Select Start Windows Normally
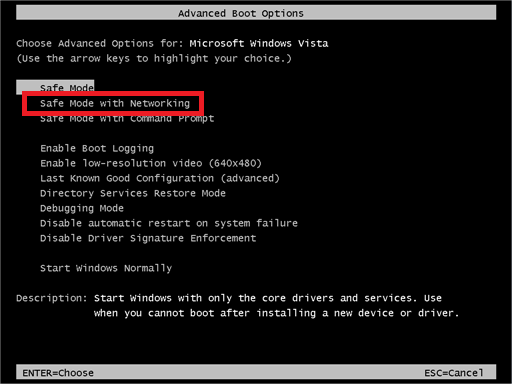 pyautogui.click(x=106, y=268)
